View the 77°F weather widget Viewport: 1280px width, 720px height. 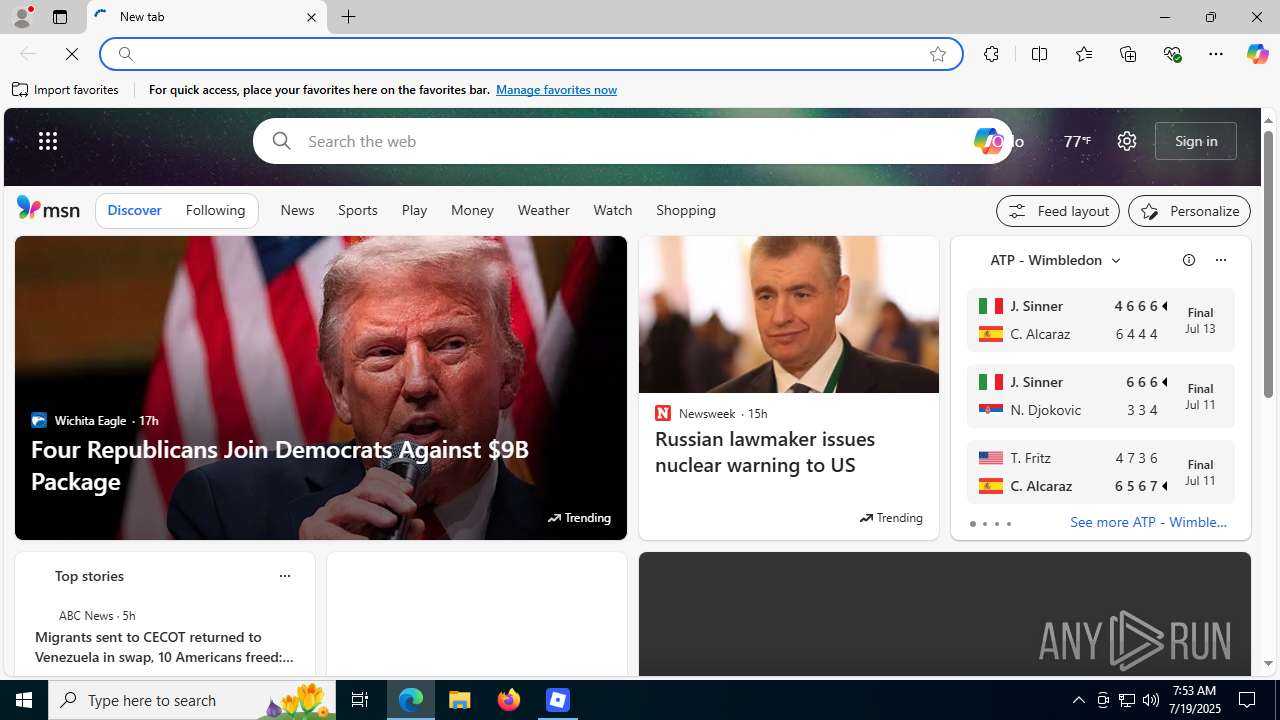(x=1077, y=141)
